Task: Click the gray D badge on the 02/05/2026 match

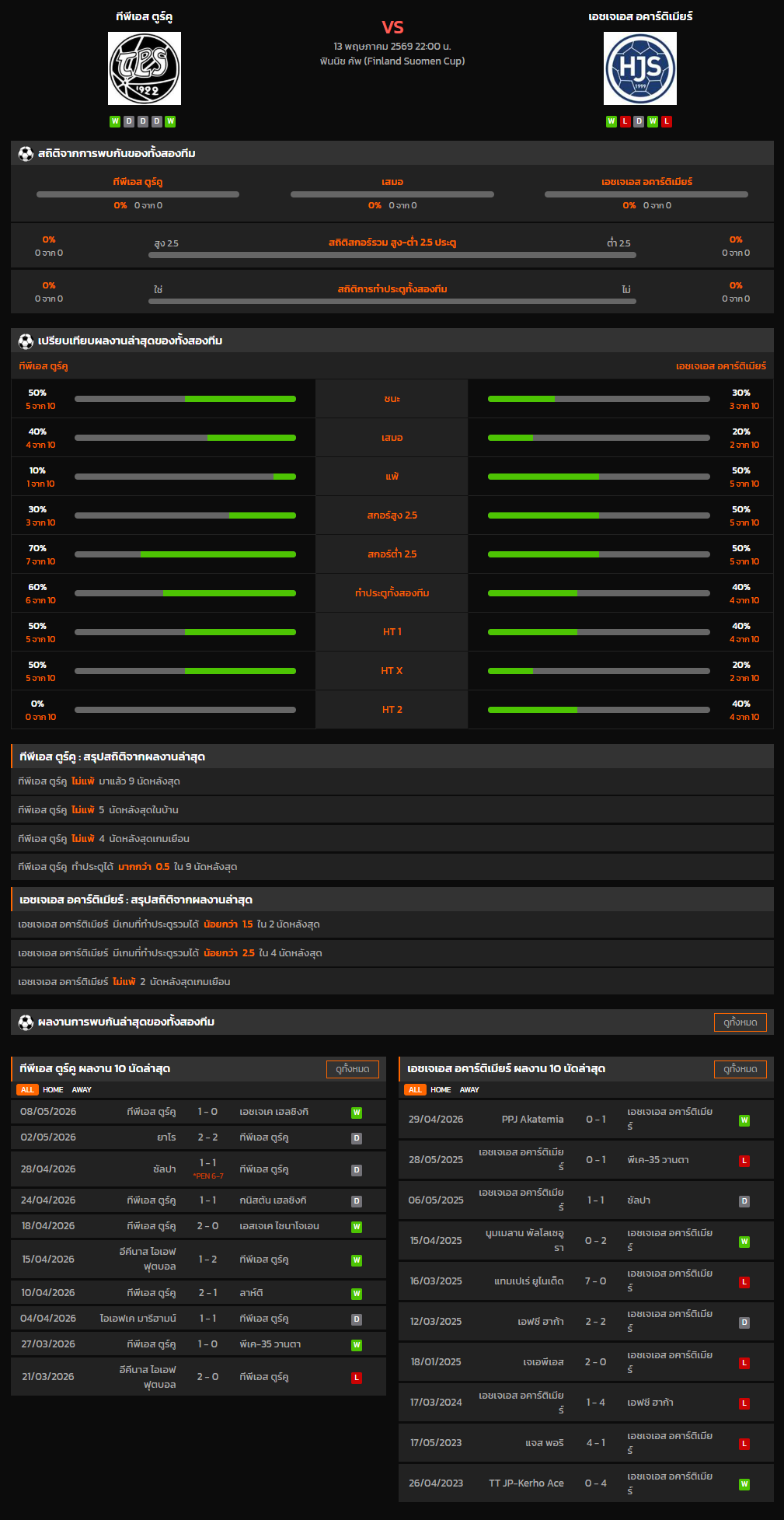Action: 357,1138
